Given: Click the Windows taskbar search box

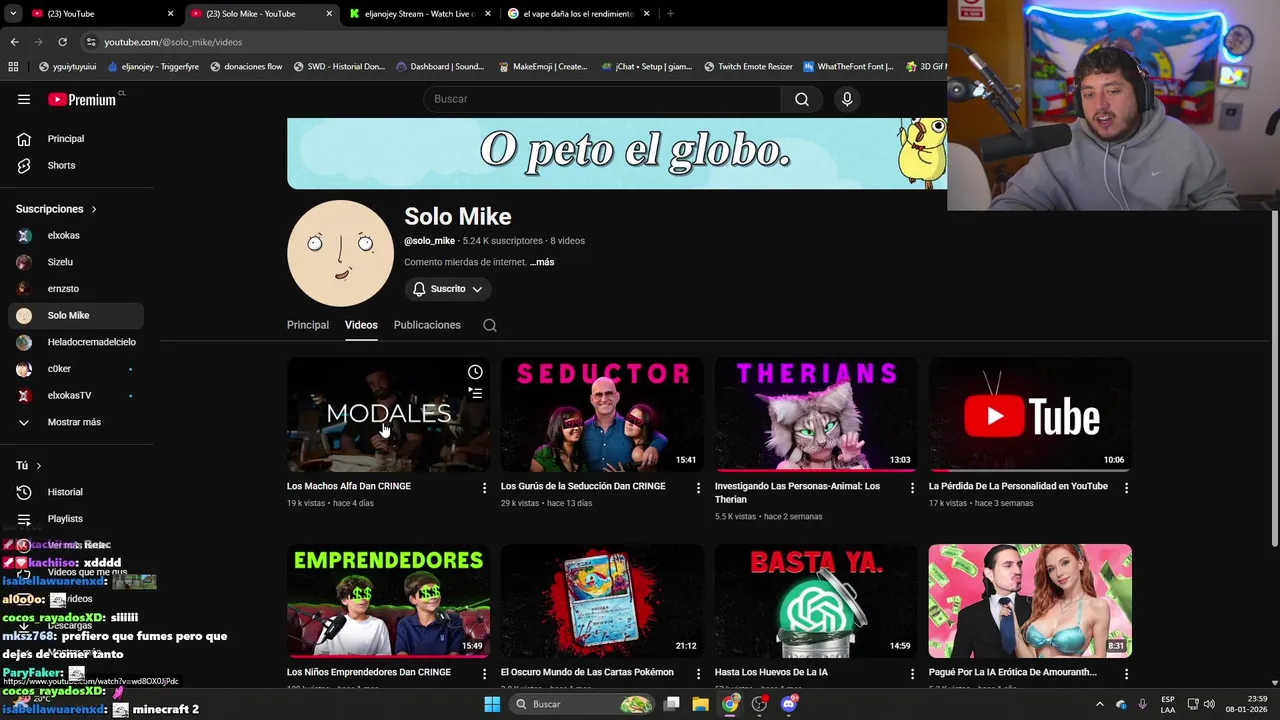Looking at the screenshot, I should pos(583,704).
